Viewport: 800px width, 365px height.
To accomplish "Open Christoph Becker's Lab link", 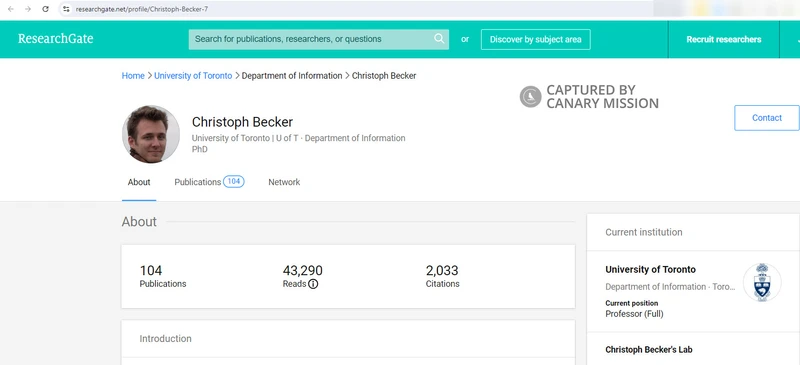I will click(648, 350).
